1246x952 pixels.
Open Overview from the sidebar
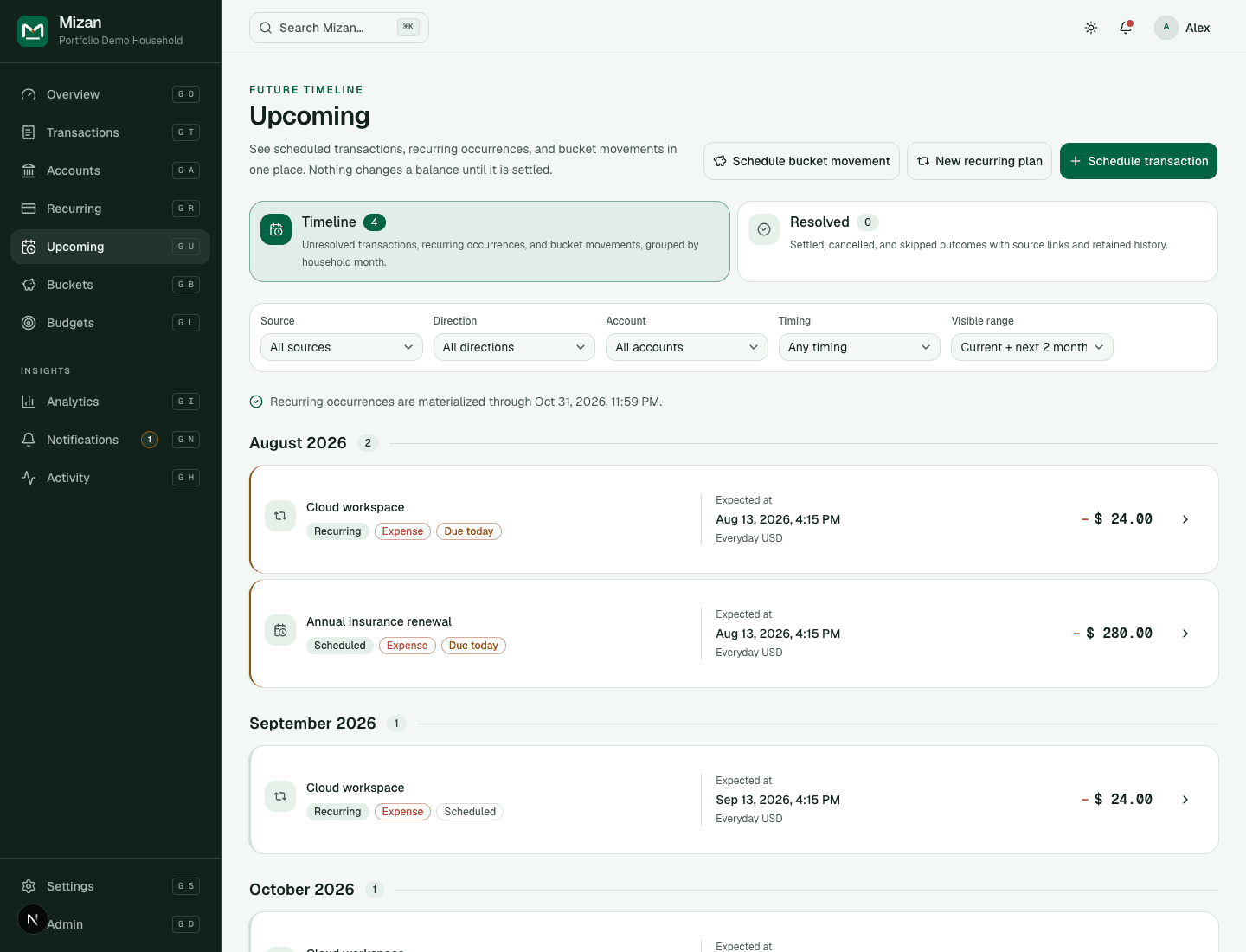click(x=110, y=94)
